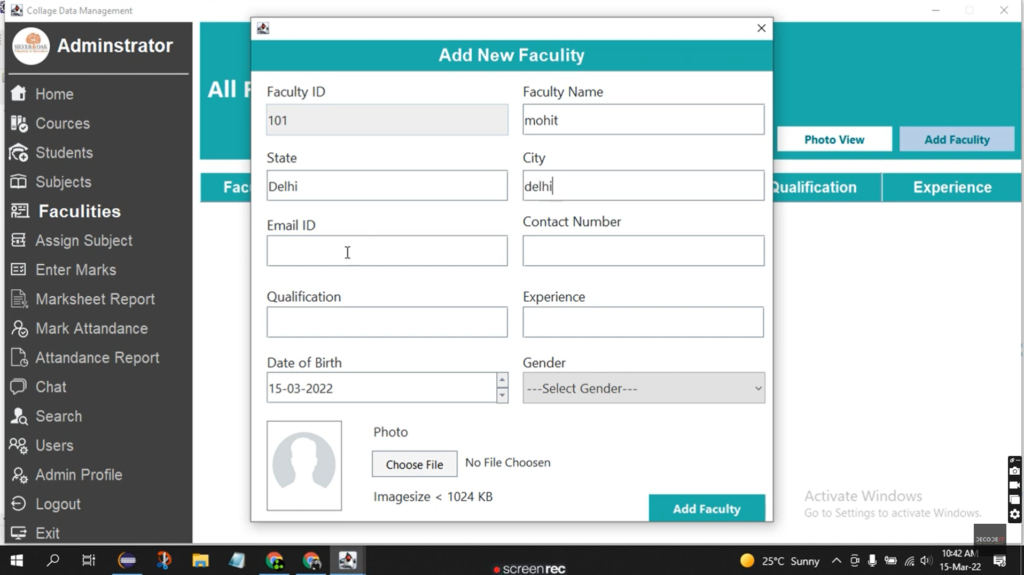Click the Add Faculty submit button in dialog
The image size is (1024, 575).
tap(707, 508)
